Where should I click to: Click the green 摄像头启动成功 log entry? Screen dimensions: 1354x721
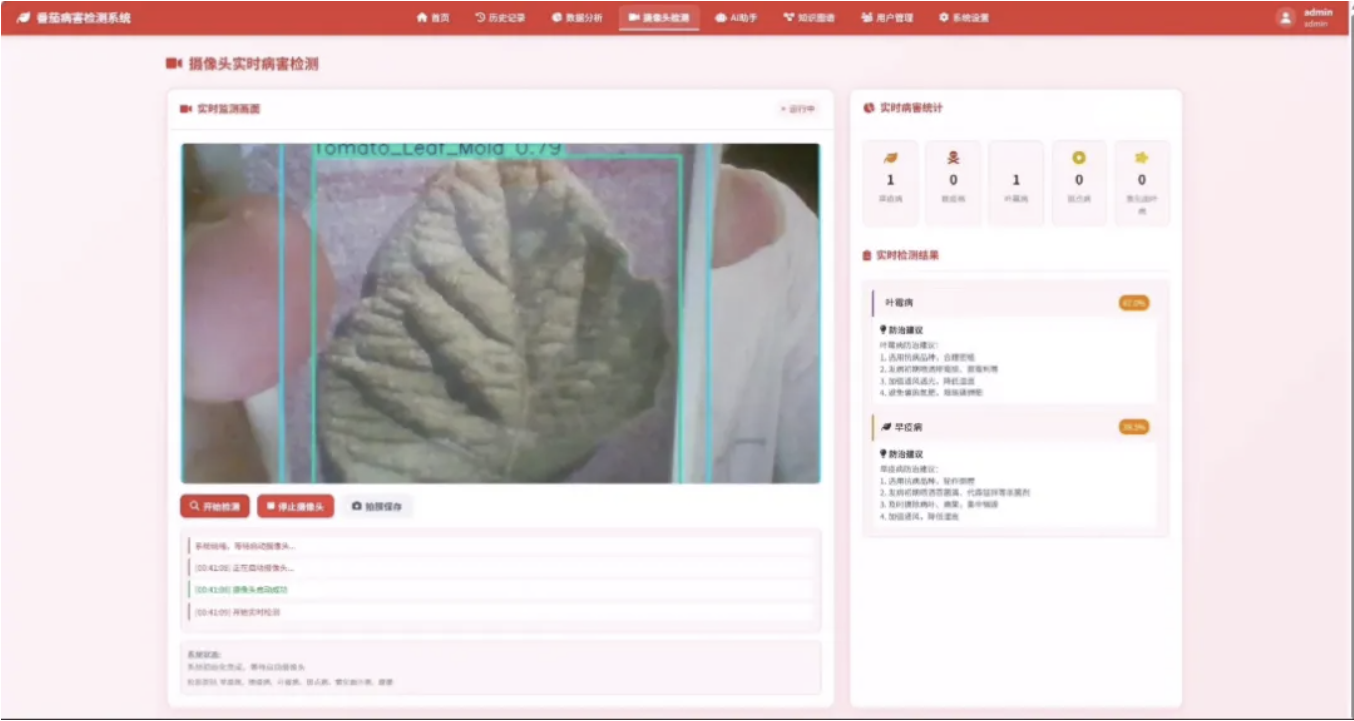[x=503, y=590]
